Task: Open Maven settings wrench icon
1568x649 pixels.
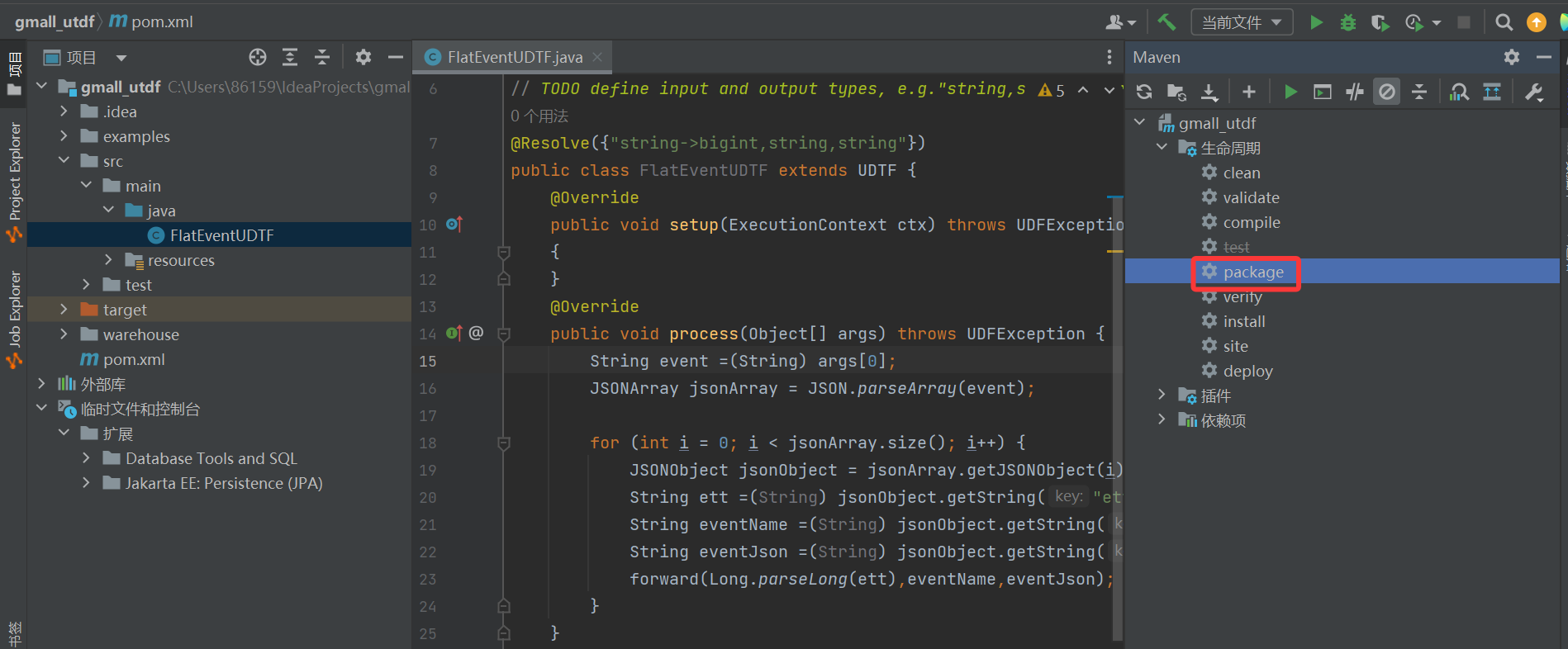Action: click(x=1534, y=92)
